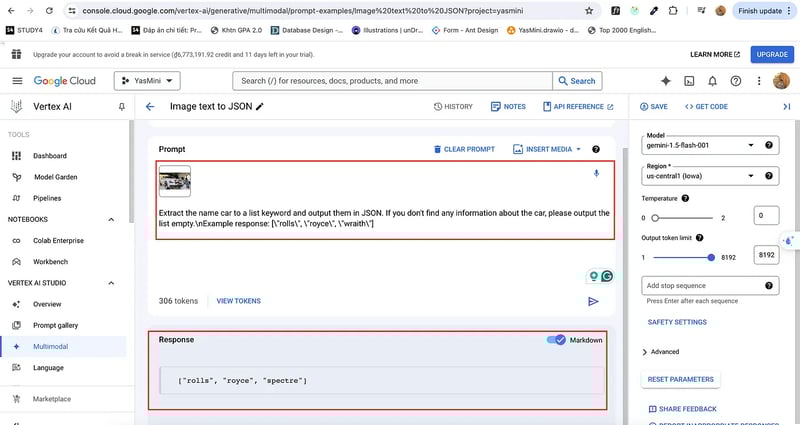Viewport: 800px width, 425px height.
Task: Open Dashboard in the sidebar
Action: [50, 156]
